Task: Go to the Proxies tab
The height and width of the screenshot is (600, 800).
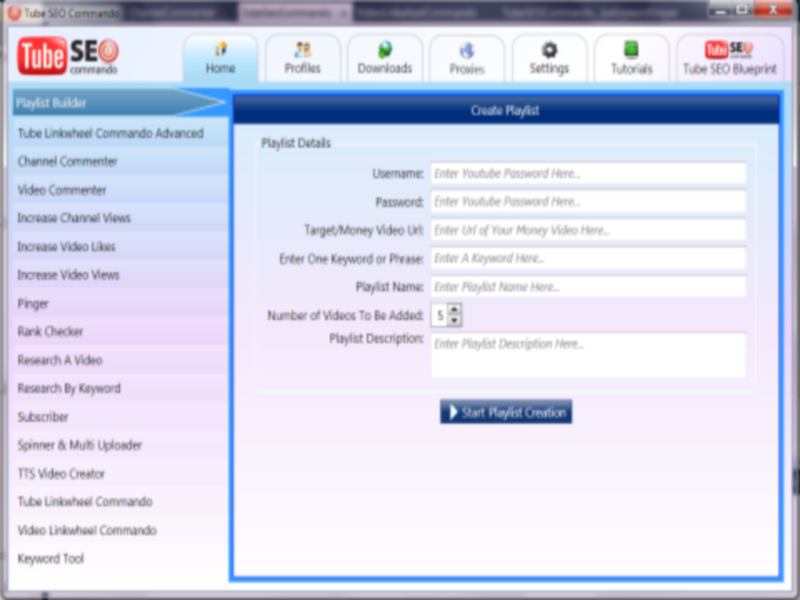Action: click(x=467, y=58)
